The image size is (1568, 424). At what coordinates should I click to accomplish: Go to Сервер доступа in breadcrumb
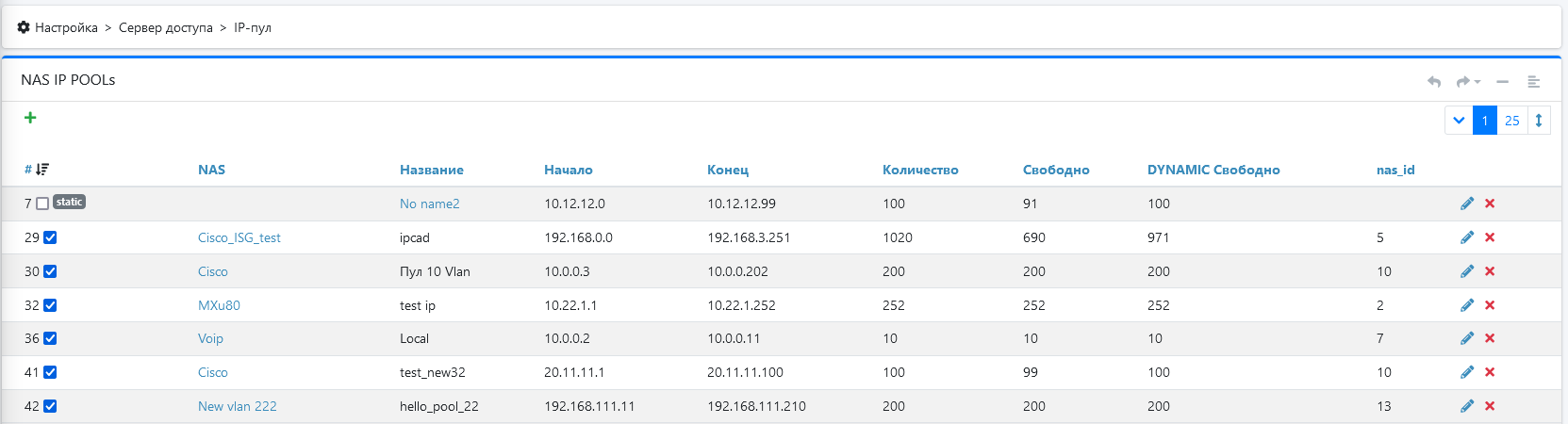point(165,27)
